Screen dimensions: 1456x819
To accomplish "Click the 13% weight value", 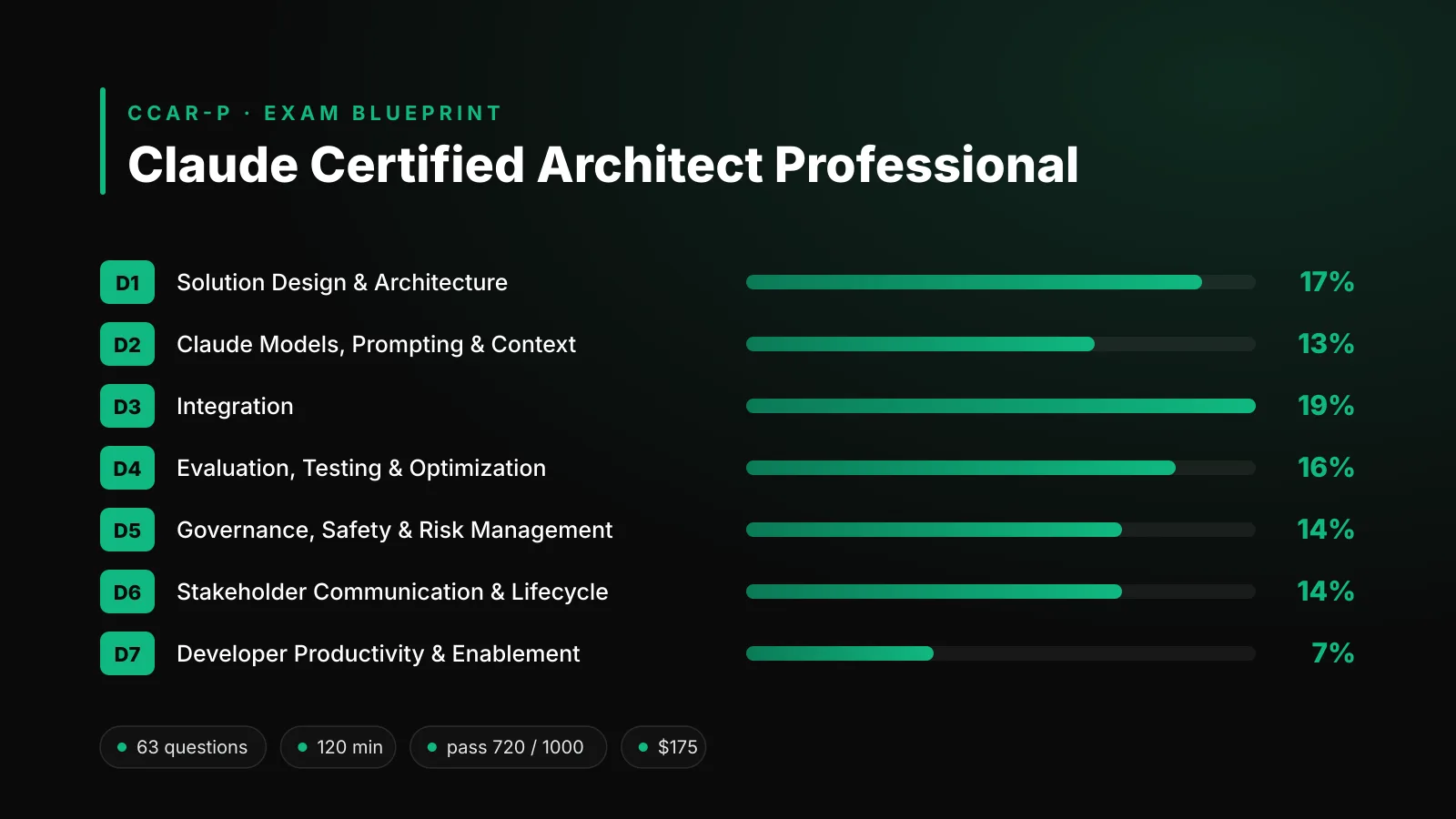I will click(x=1326, y=344).
